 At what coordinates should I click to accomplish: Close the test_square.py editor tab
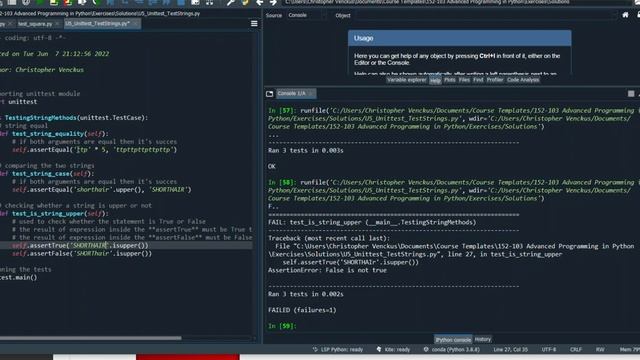coord(57,24)
